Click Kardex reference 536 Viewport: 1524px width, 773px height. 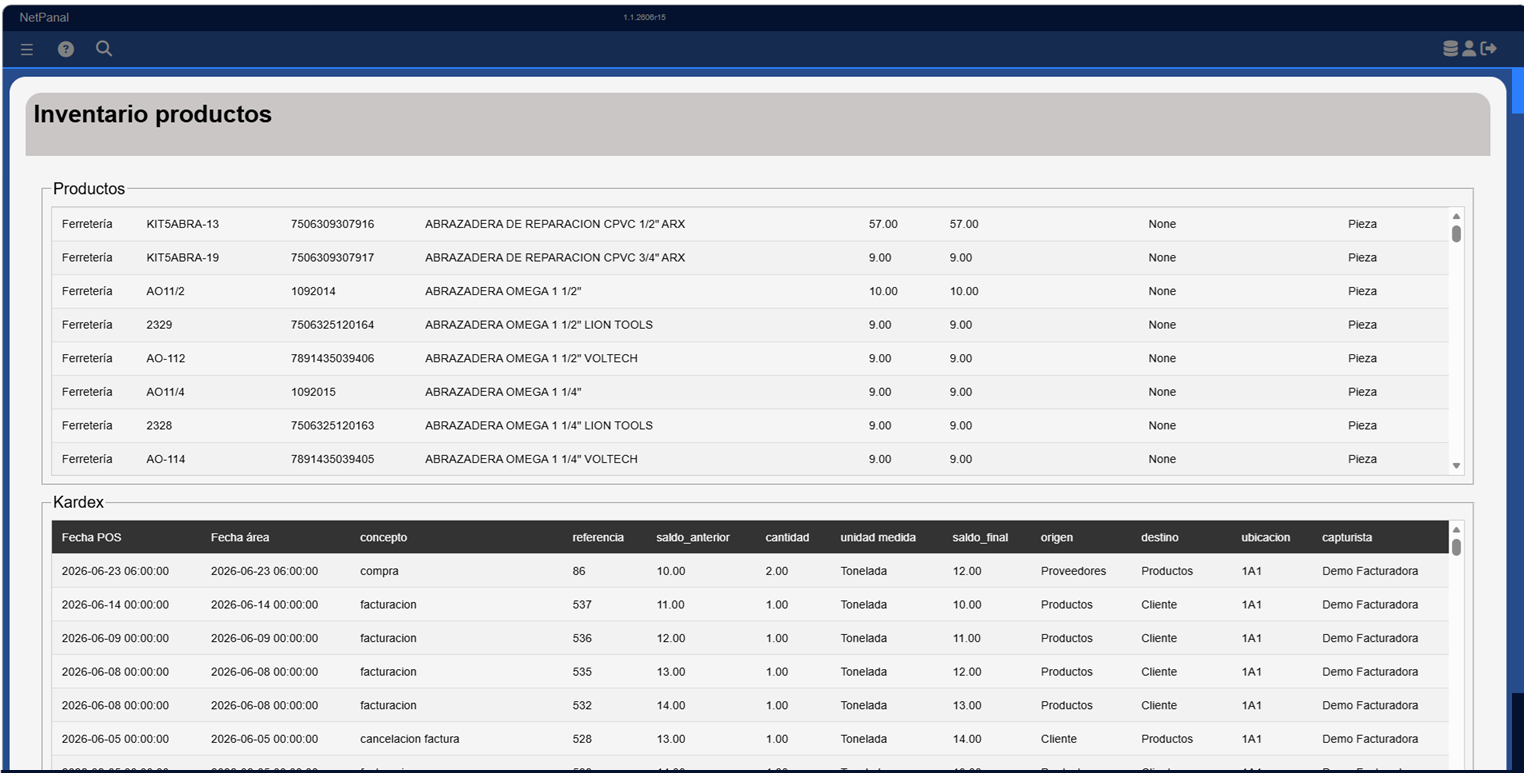(582, 638)
